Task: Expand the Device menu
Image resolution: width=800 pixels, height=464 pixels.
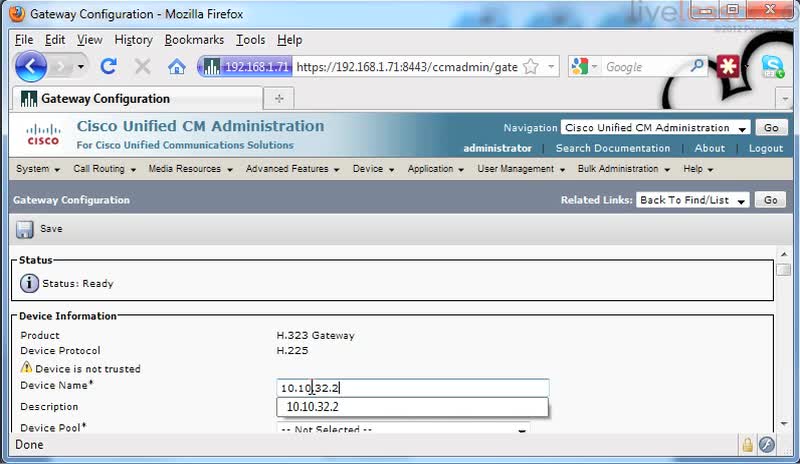Action: point(373,169)
